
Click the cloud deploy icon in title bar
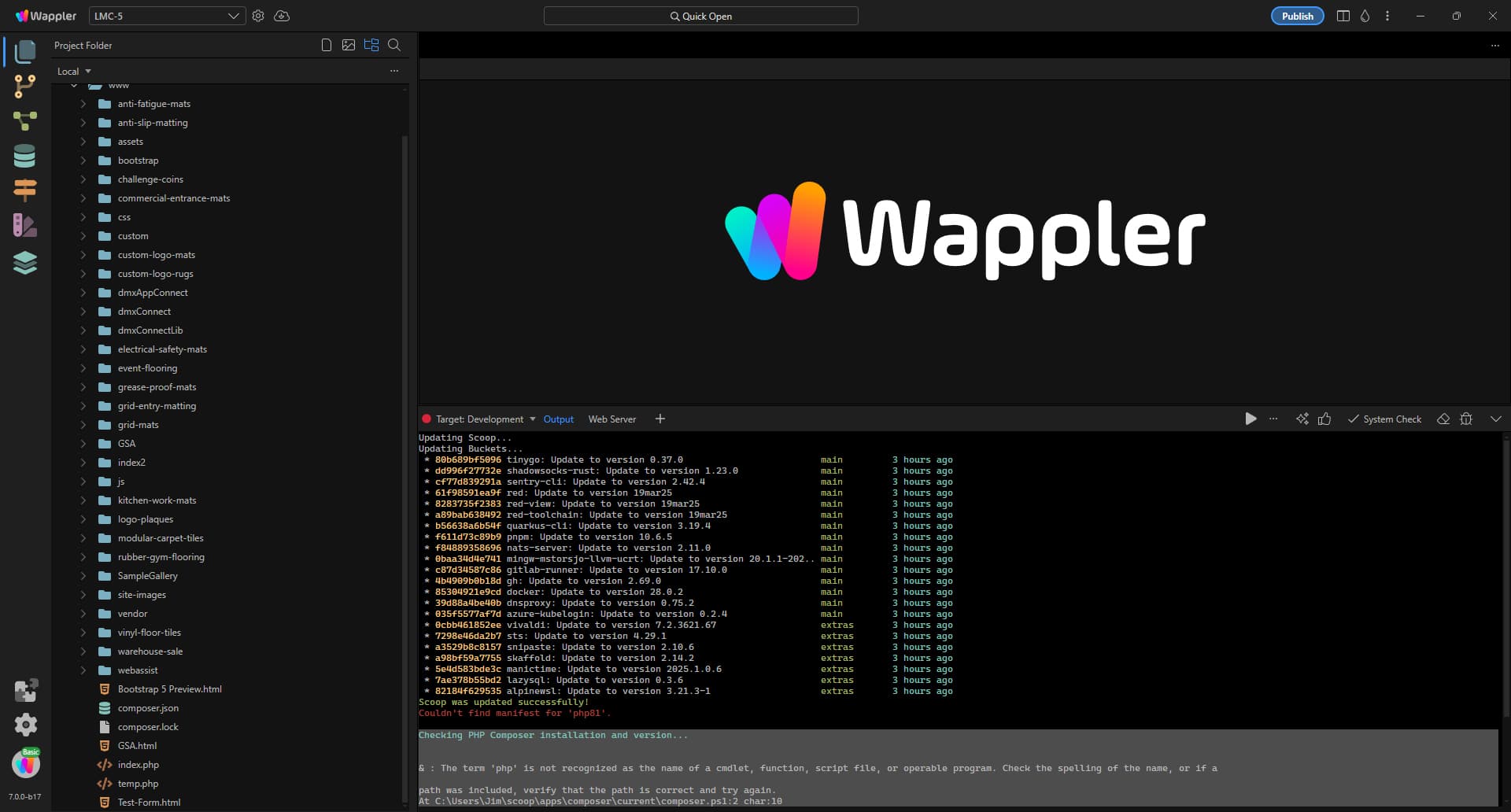tap(282, 16)
